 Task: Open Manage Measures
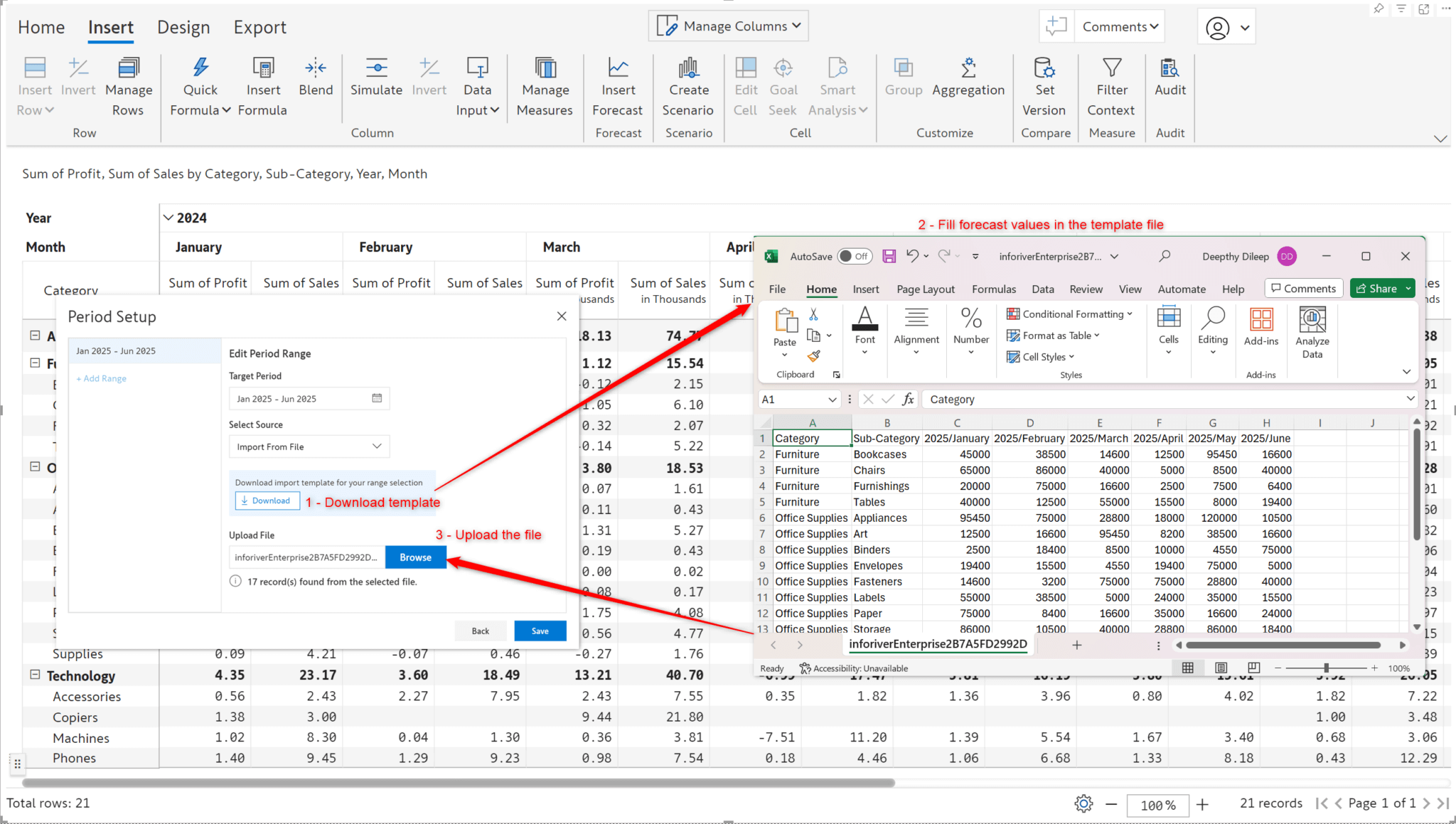click(x=545, y=87)
